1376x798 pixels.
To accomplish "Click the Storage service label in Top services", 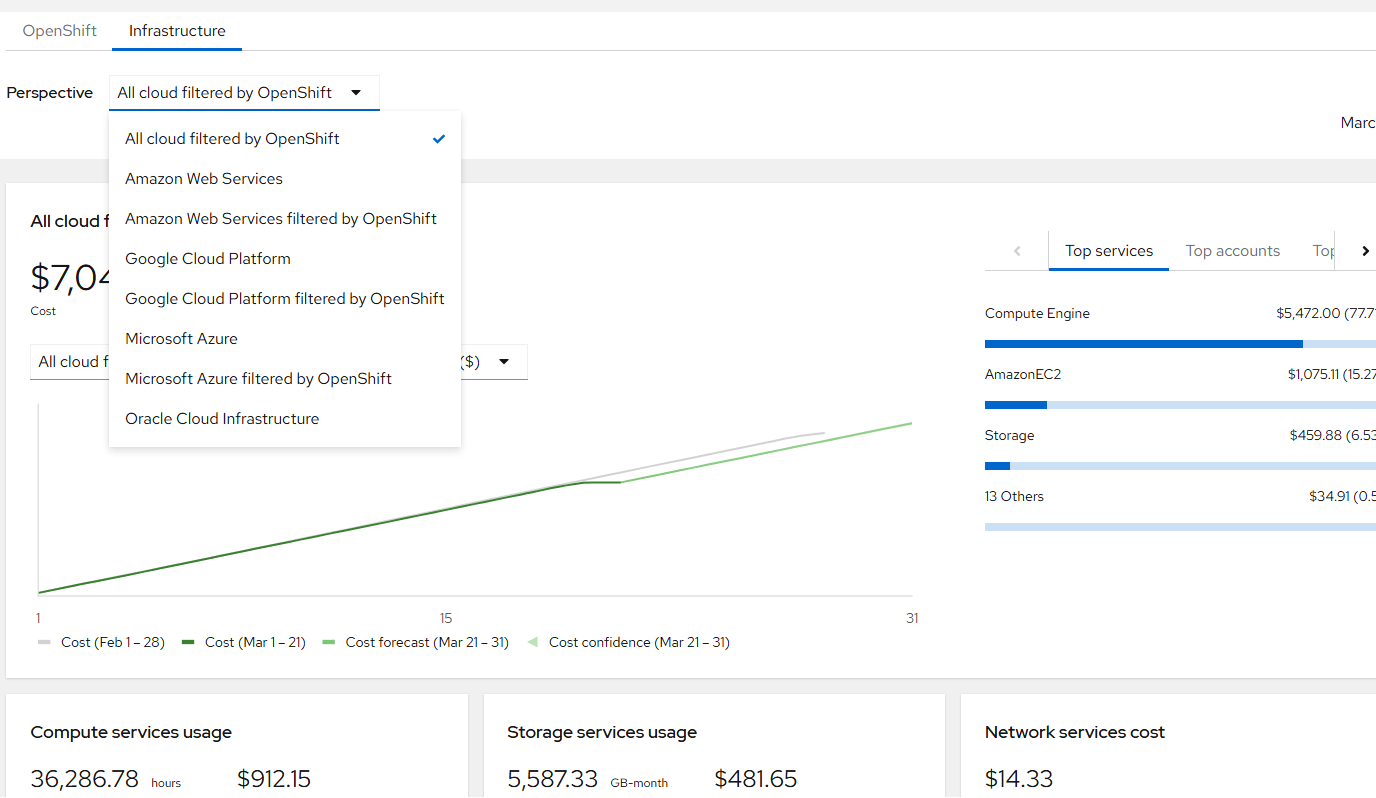I will [x=1010, y=436].
